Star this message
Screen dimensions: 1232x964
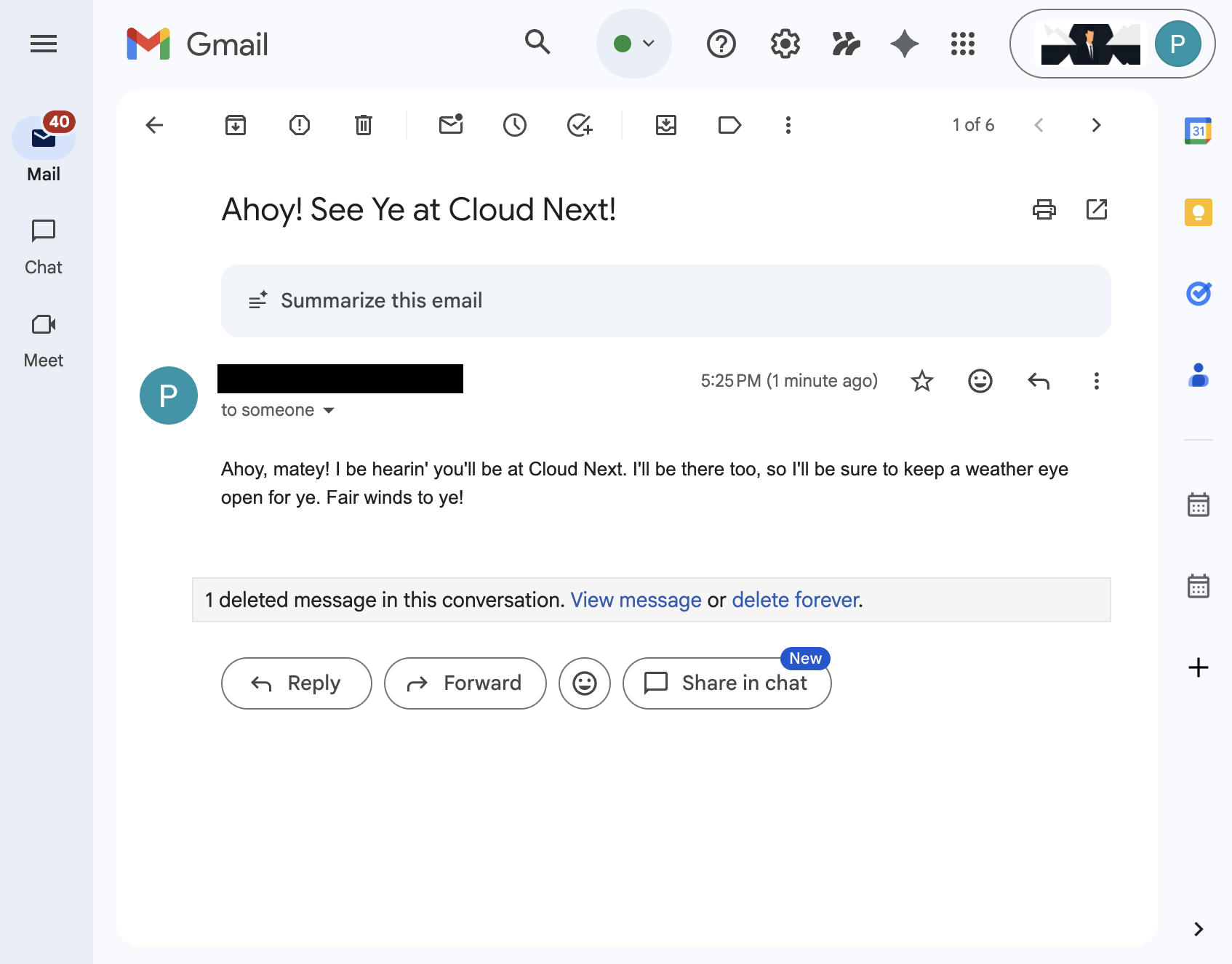pos(921,381)
